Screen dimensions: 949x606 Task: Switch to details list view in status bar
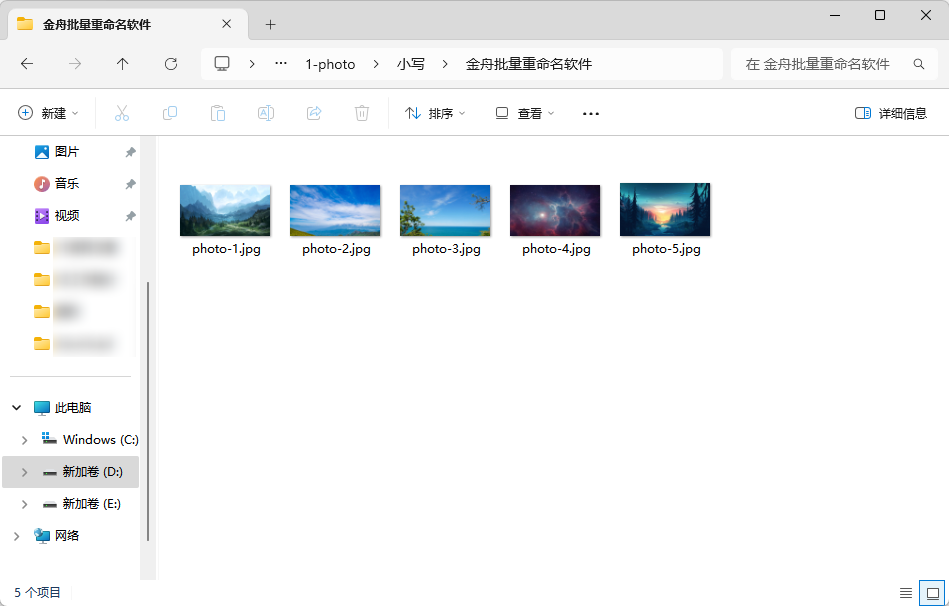click(x=906, y=592)
